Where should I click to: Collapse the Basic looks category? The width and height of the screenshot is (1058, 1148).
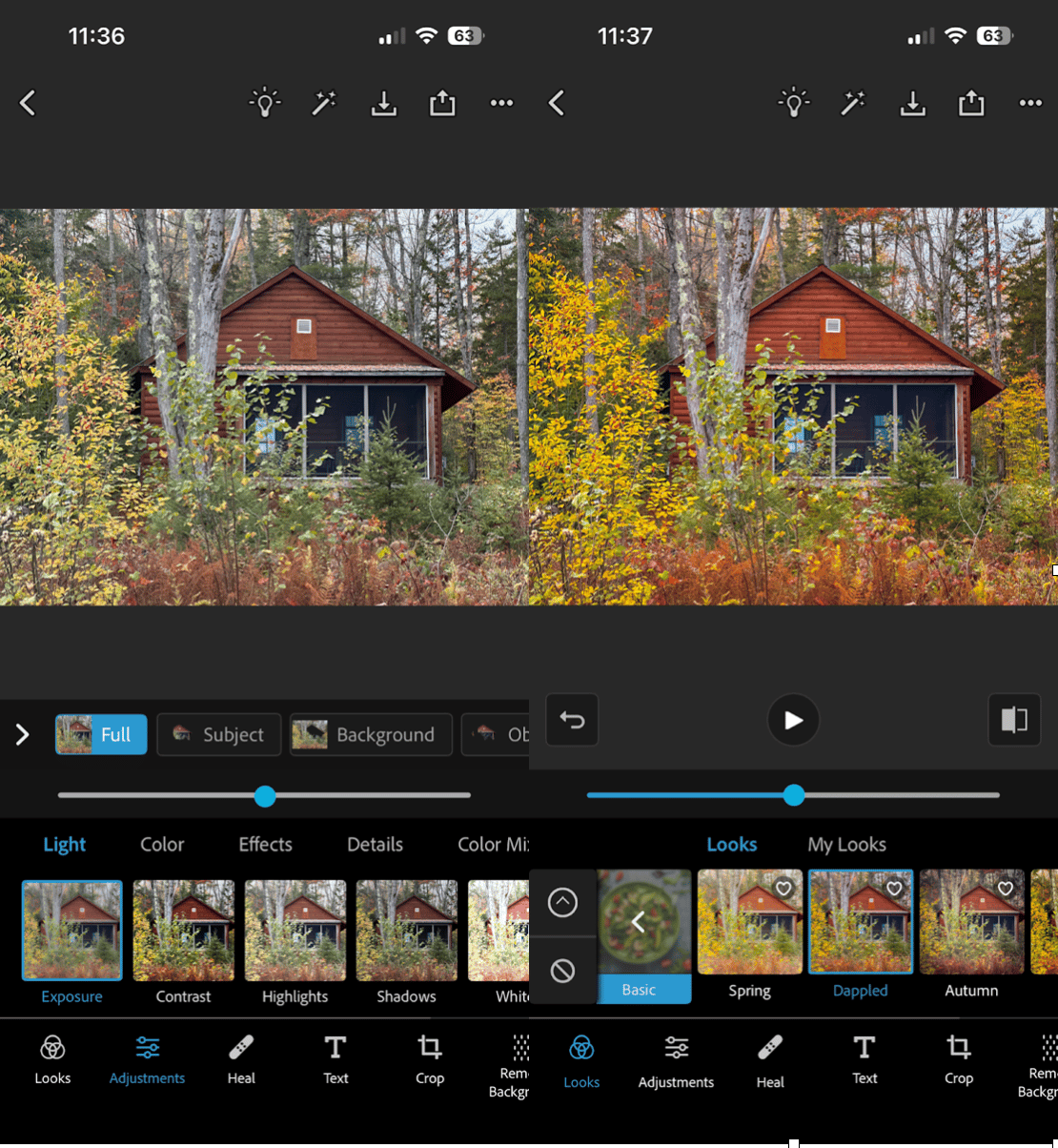click(x=639, y=922)
